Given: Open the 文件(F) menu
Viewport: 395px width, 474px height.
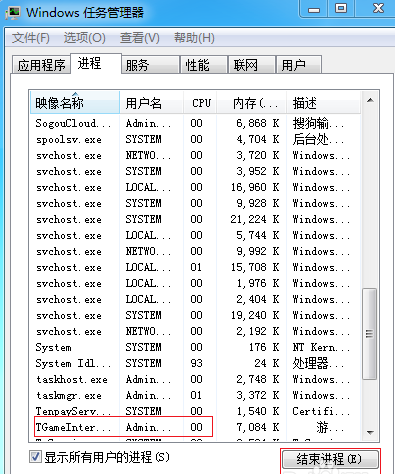Looking at the screenshot, I should 31,38.
